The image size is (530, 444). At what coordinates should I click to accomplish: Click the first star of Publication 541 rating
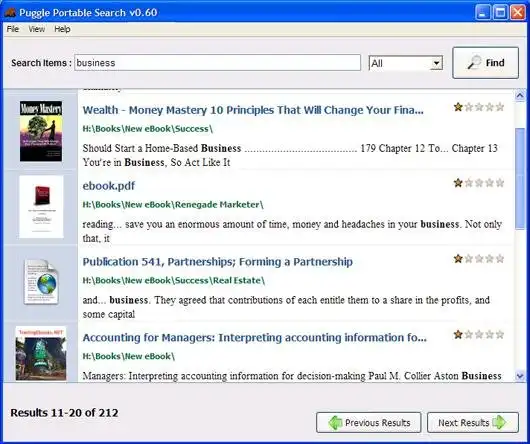point(458,259)
